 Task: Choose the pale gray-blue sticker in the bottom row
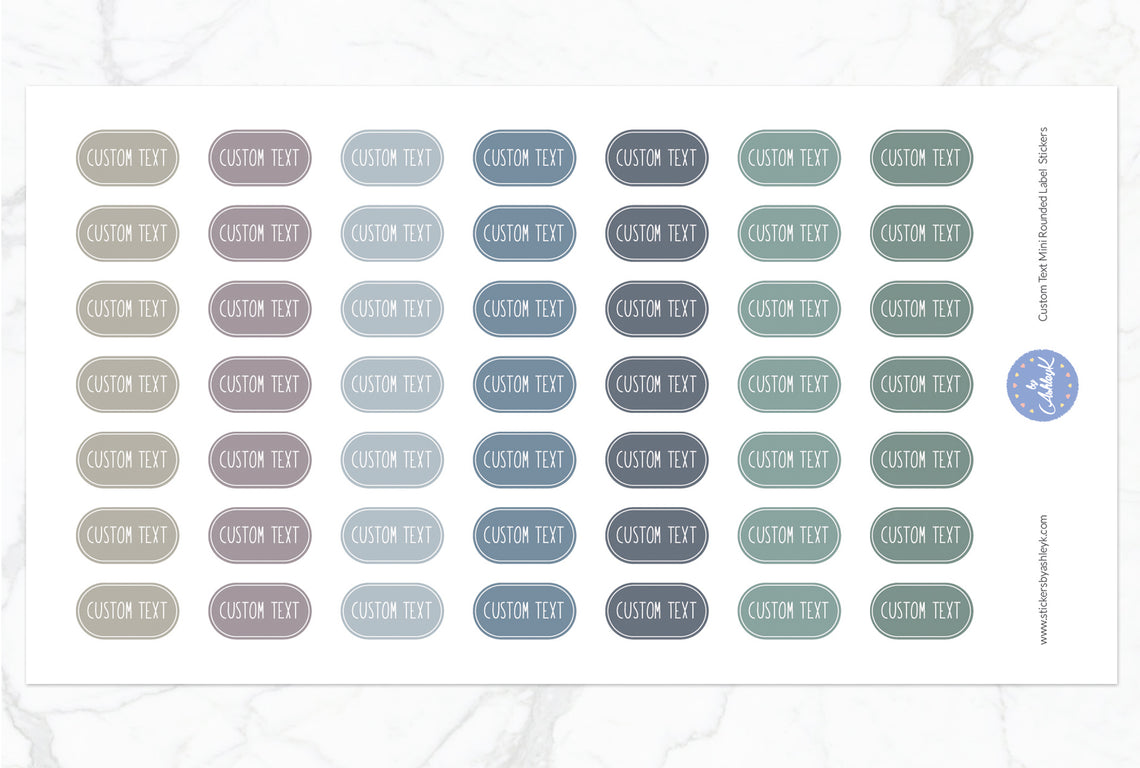[392, 611]
